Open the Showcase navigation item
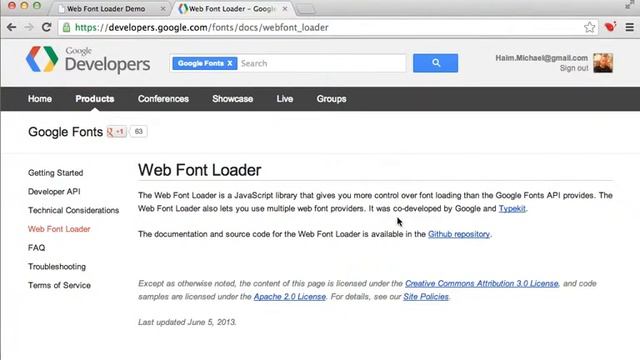640x360 pixels. 233,99
